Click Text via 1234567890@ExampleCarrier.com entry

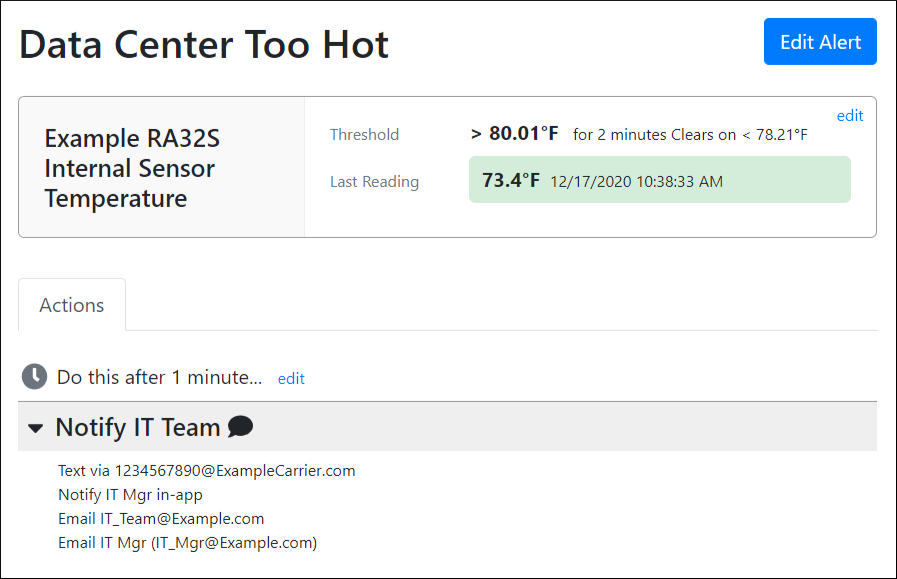pyautogui.click(x=206, y=470)
